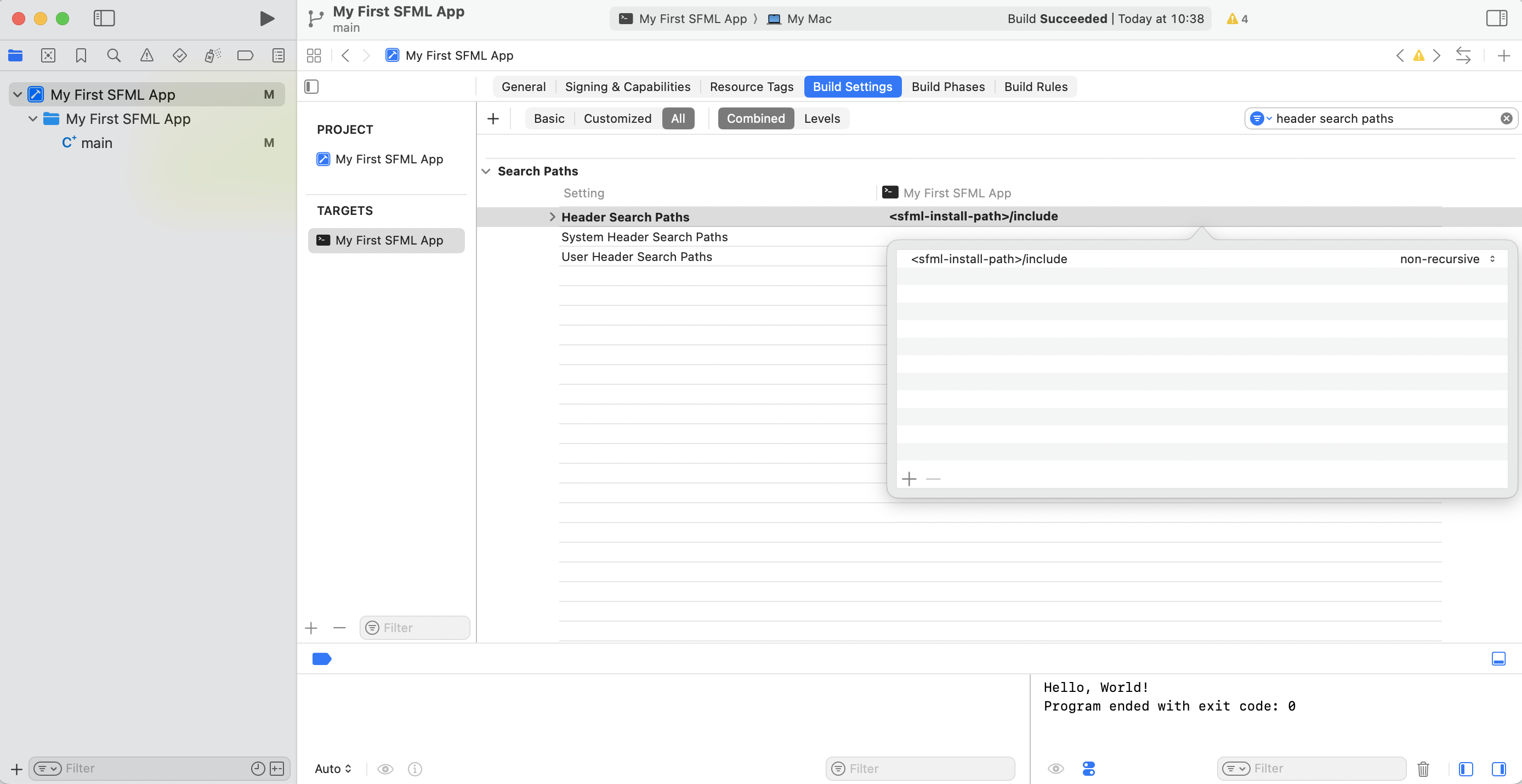Viewport: 1522px width, 784px height.
Task: Open the Find navigator magnifying glass
Action: tap(113, 55)
